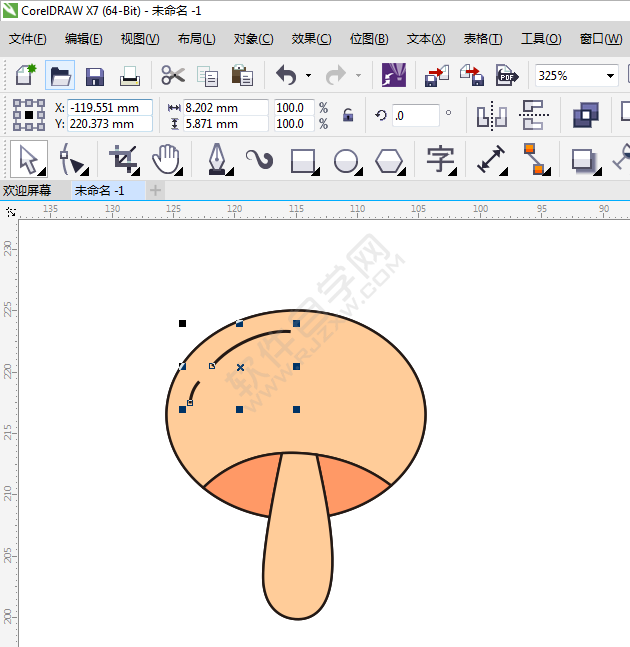The height and width of the screenshot is (647, 630).
Task: Click the Open file icon
Action: click(60, 75)
